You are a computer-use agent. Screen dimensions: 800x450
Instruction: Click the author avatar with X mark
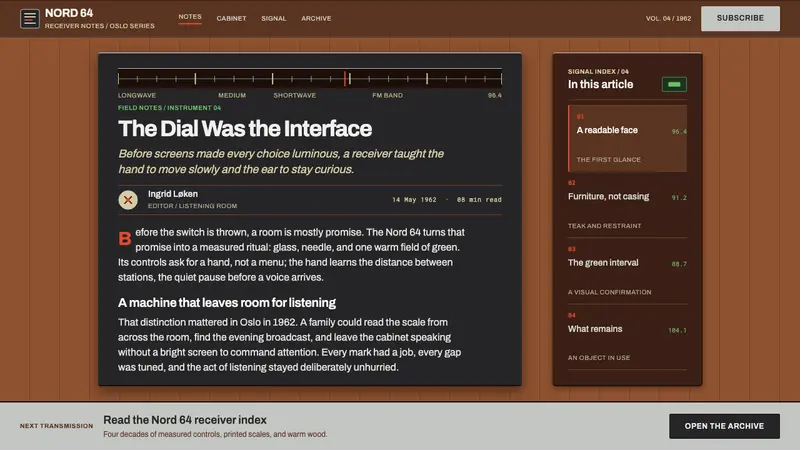click(128, 200)
